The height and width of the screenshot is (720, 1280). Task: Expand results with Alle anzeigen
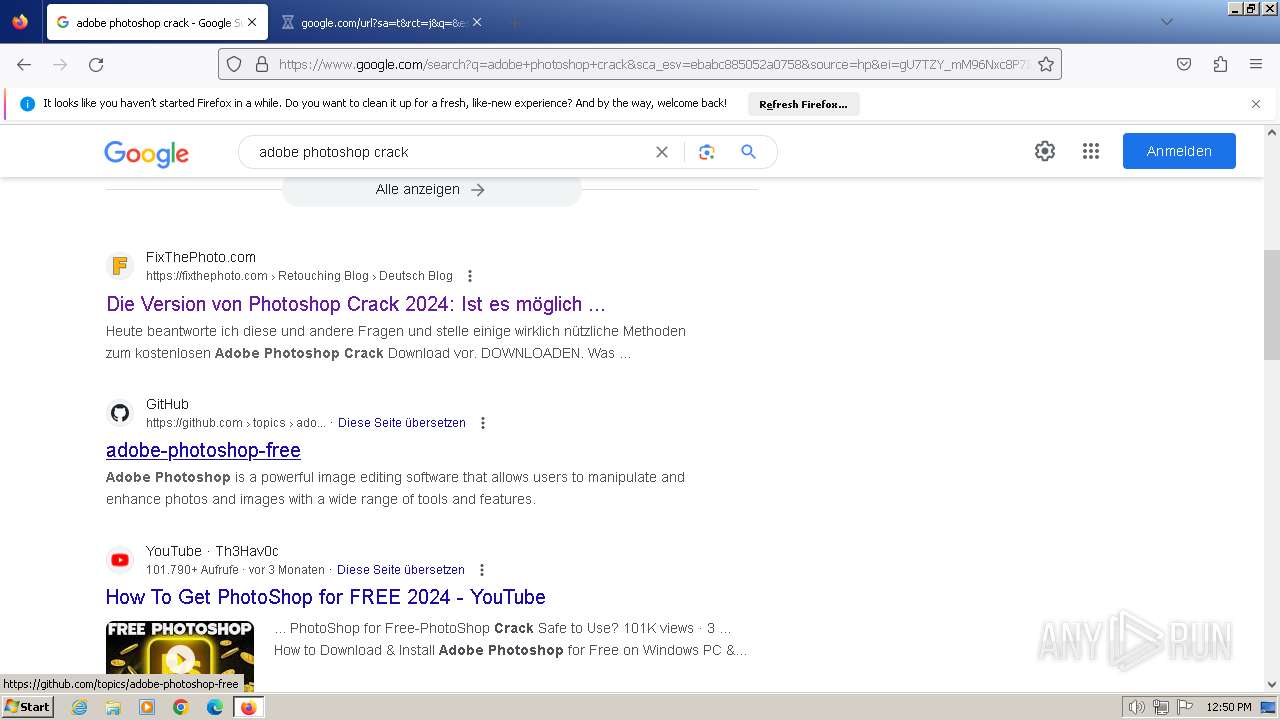pyautogui.click(x=431, y=189)
